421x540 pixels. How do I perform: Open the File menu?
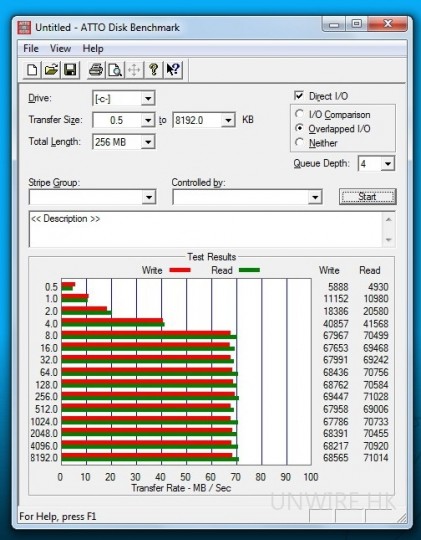point(31,48)
